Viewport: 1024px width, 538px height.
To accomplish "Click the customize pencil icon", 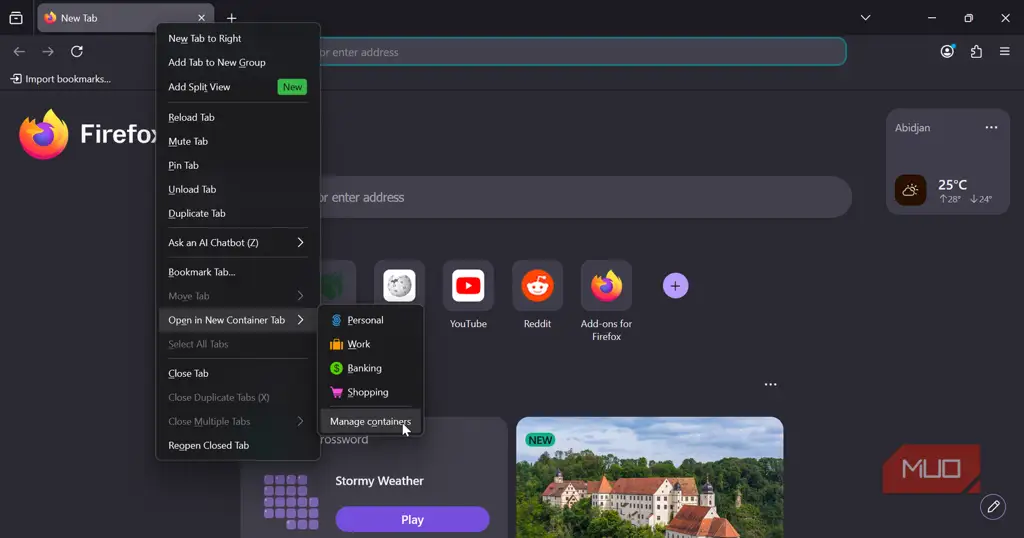I will (x=993, y=507).
